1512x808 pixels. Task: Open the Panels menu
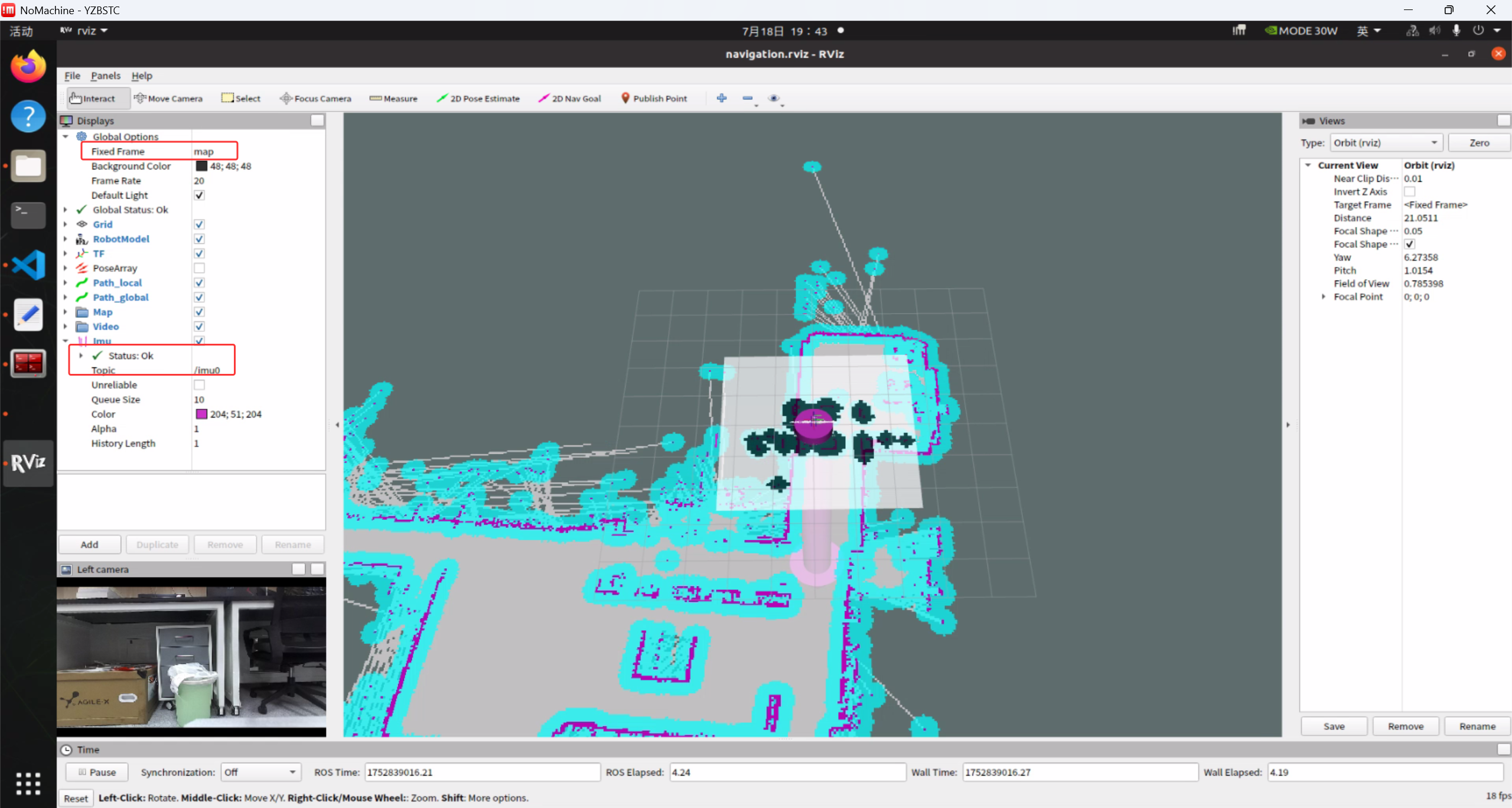pyautogui.click(x=105, y=76)
